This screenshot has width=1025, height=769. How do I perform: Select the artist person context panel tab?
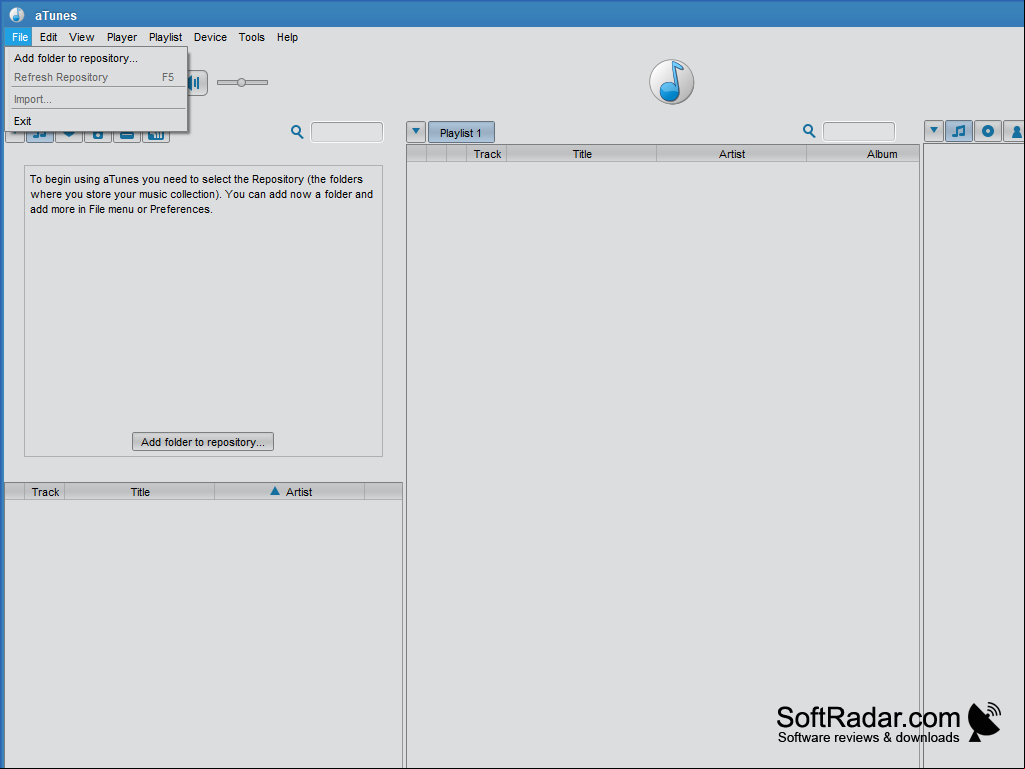(1015, 131)
